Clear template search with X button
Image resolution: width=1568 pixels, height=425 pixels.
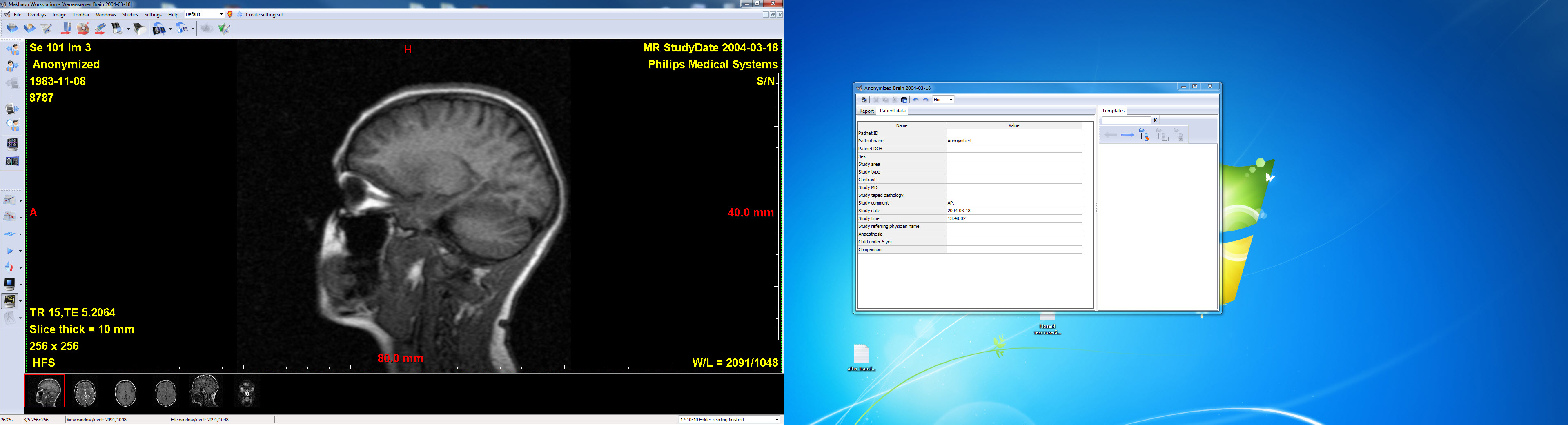[x=1155, y=120]
